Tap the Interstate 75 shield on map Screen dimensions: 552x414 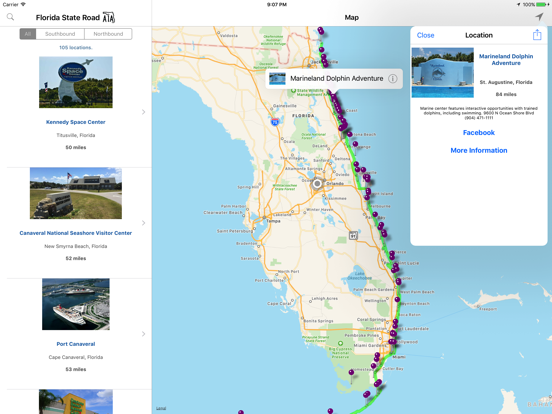tap(275, 122)
